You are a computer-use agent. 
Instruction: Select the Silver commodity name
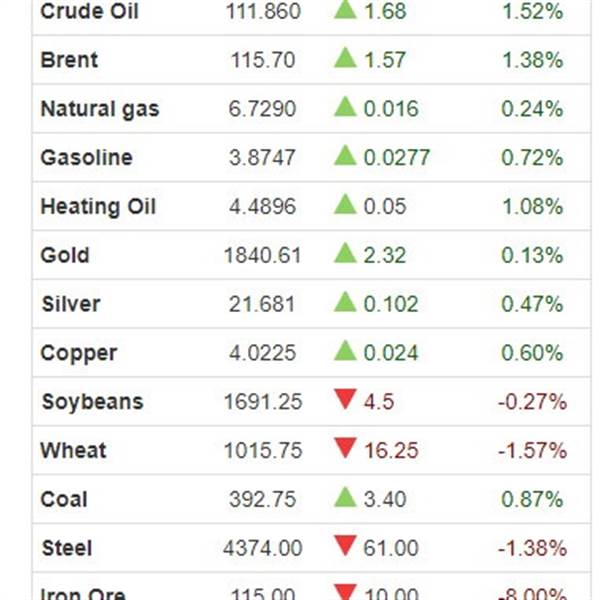click(71, 304)
